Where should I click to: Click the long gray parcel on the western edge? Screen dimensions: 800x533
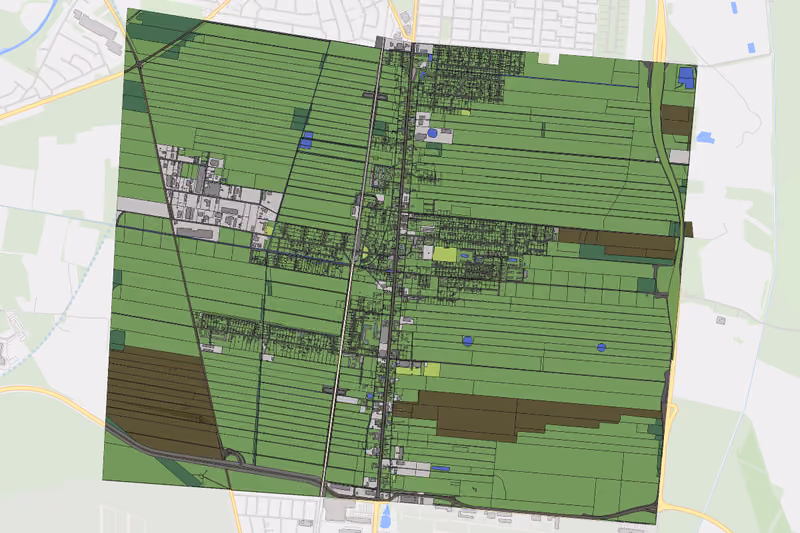143,207
